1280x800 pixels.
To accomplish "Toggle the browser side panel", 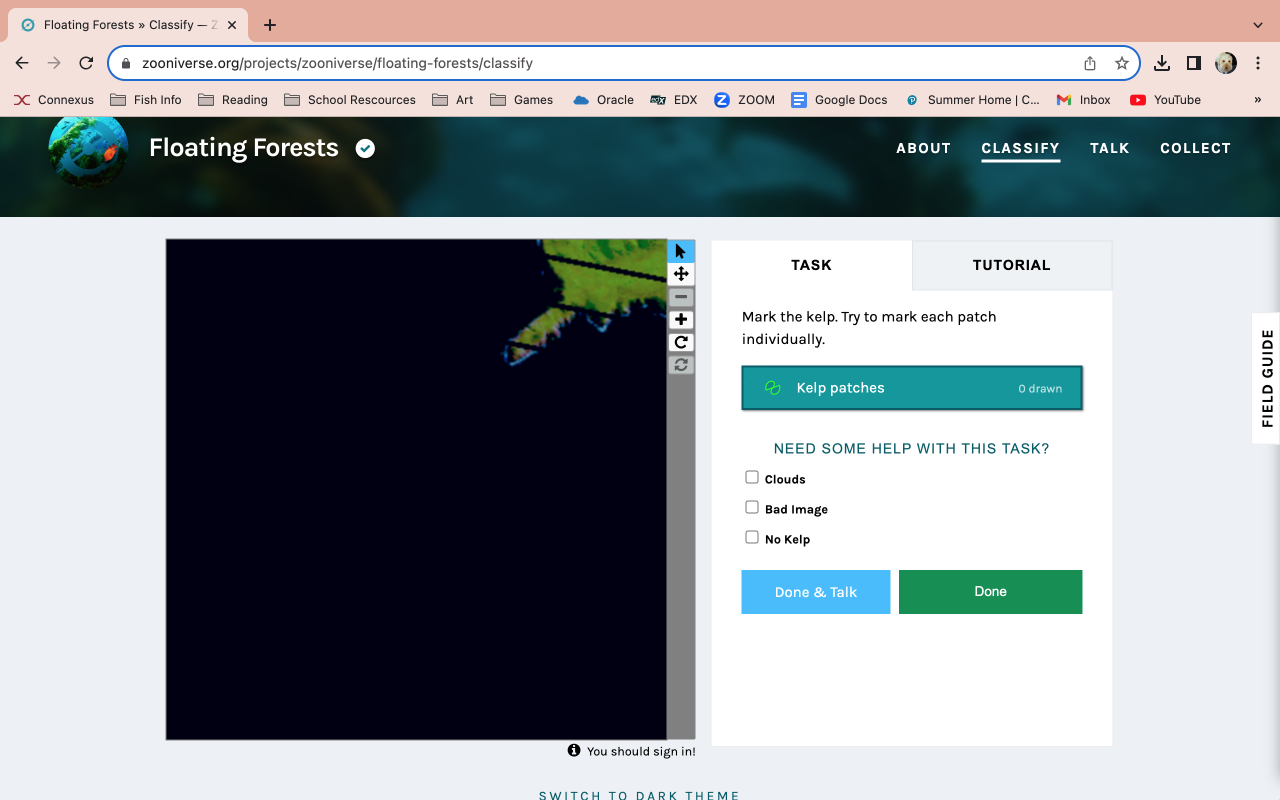I will pos(1193,63).
